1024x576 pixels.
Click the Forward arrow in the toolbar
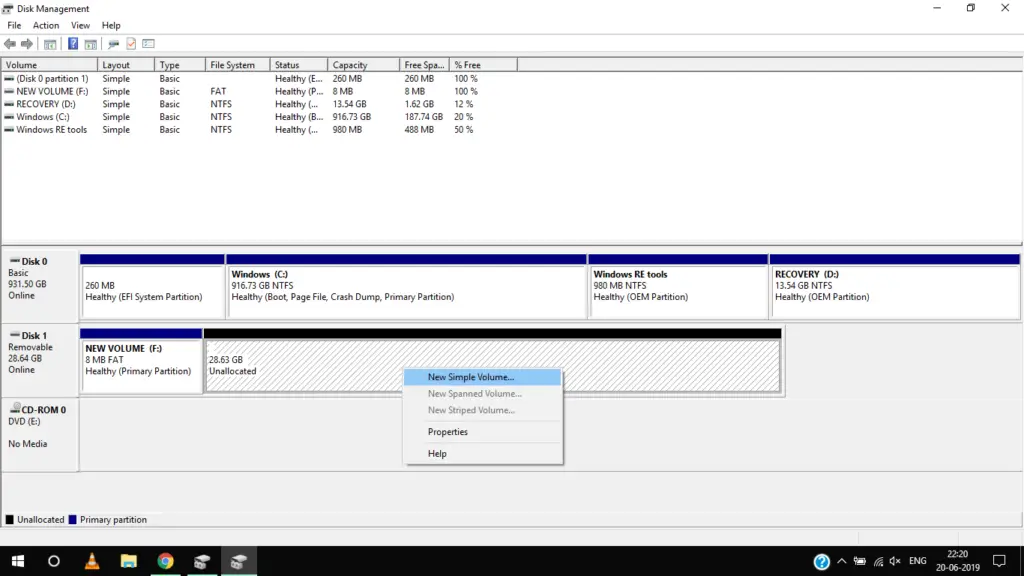click(27, 44)
